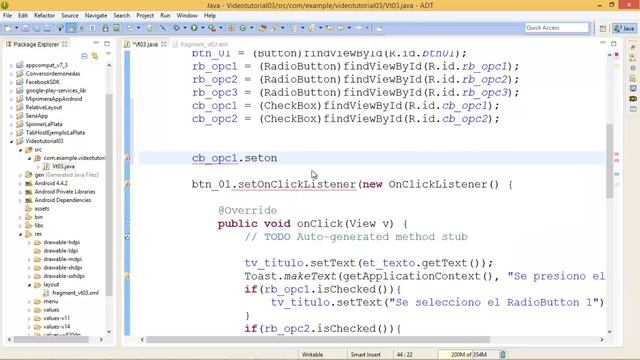
Task: Click the garbage collector trash icon
Action: coord(503,354)
